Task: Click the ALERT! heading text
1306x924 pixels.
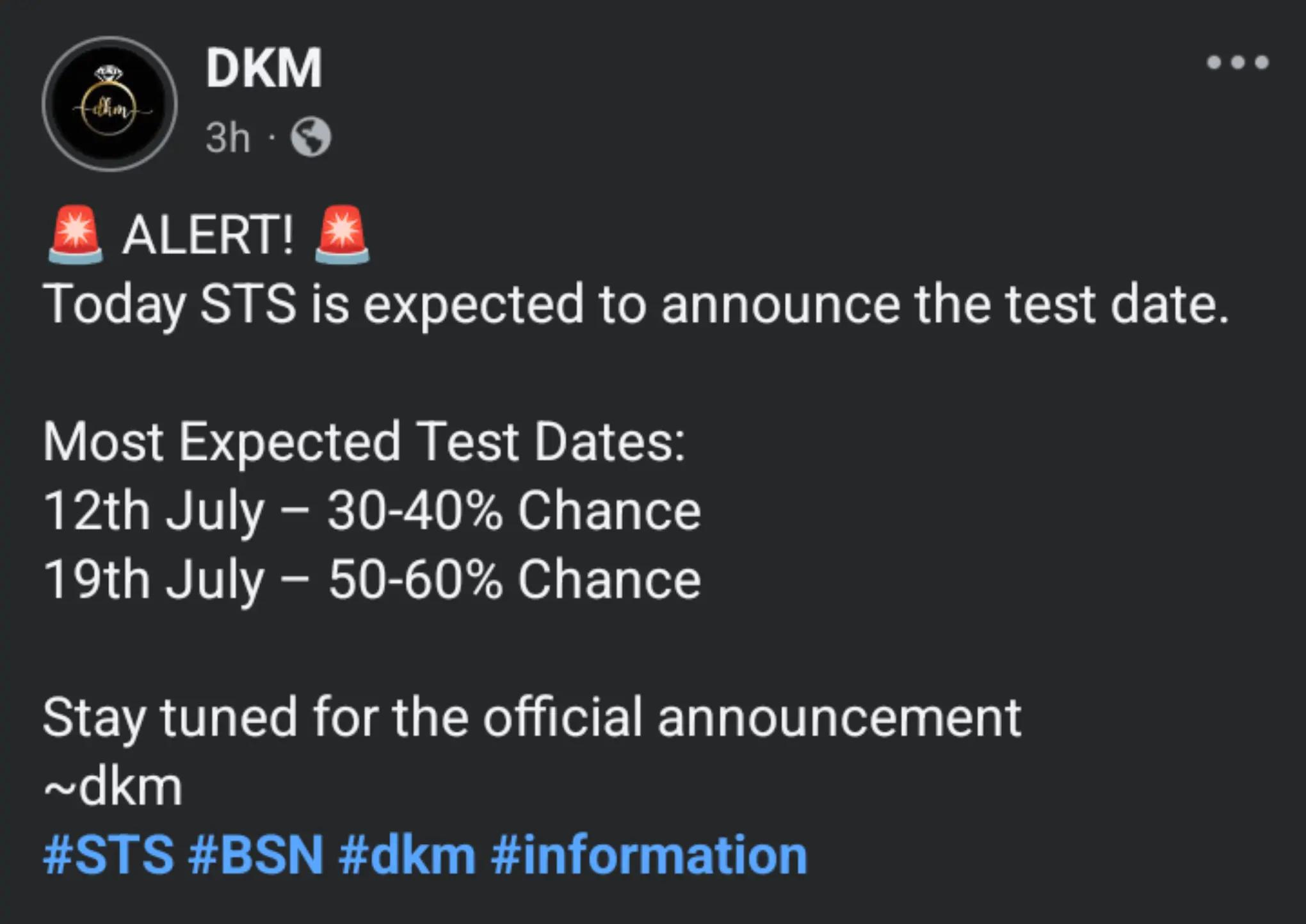Action: [x=208, y=235]
